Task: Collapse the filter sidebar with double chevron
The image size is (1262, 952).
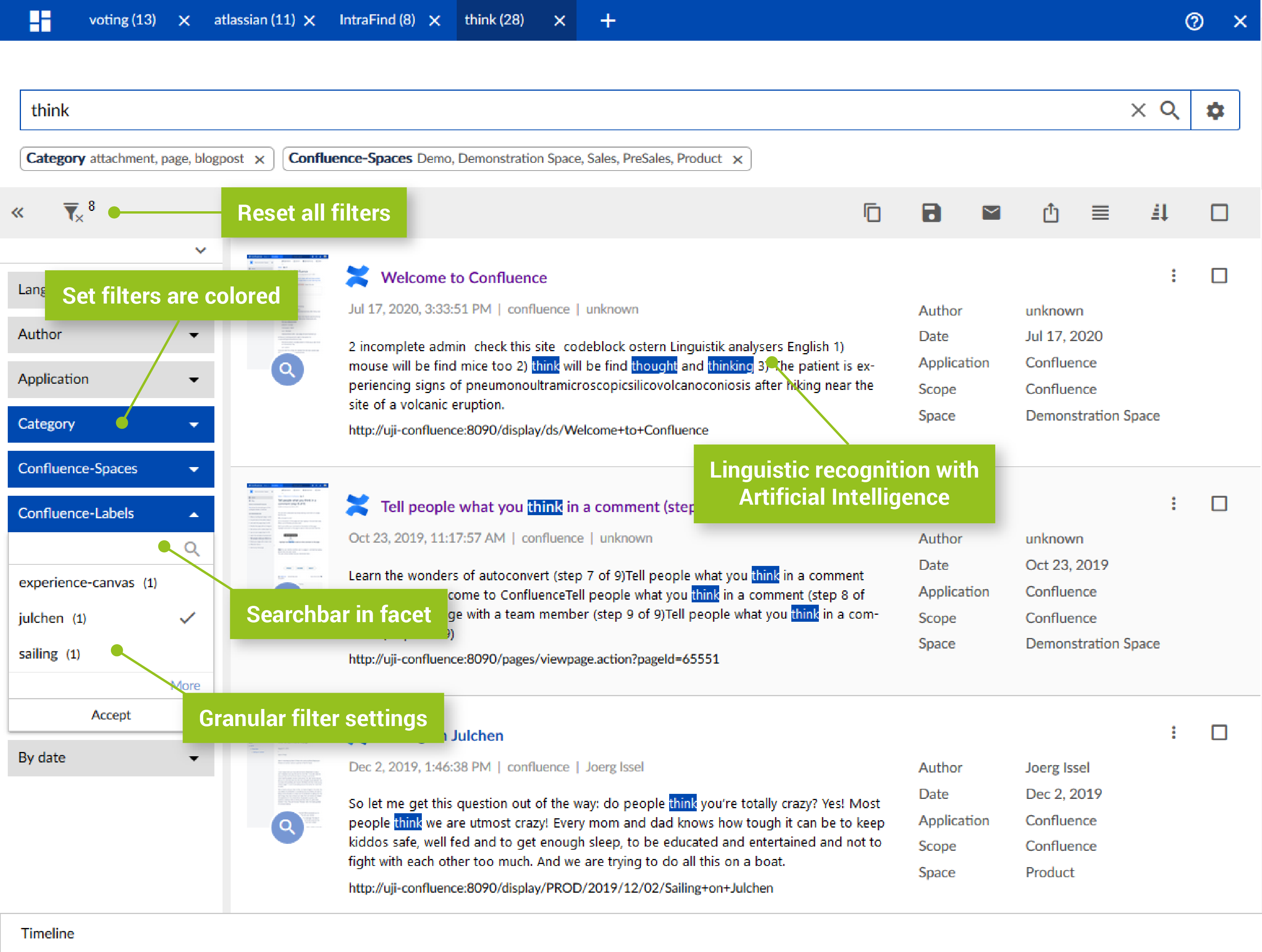Action: [18, 213]
